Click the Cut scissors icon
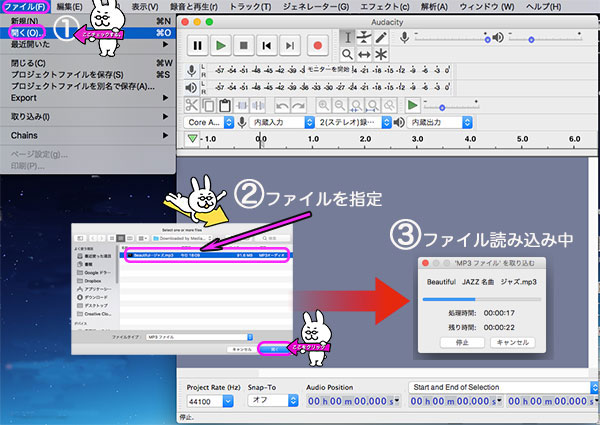Screen dimensions: 600x425 pyautogui.click(x=192, y=105)
